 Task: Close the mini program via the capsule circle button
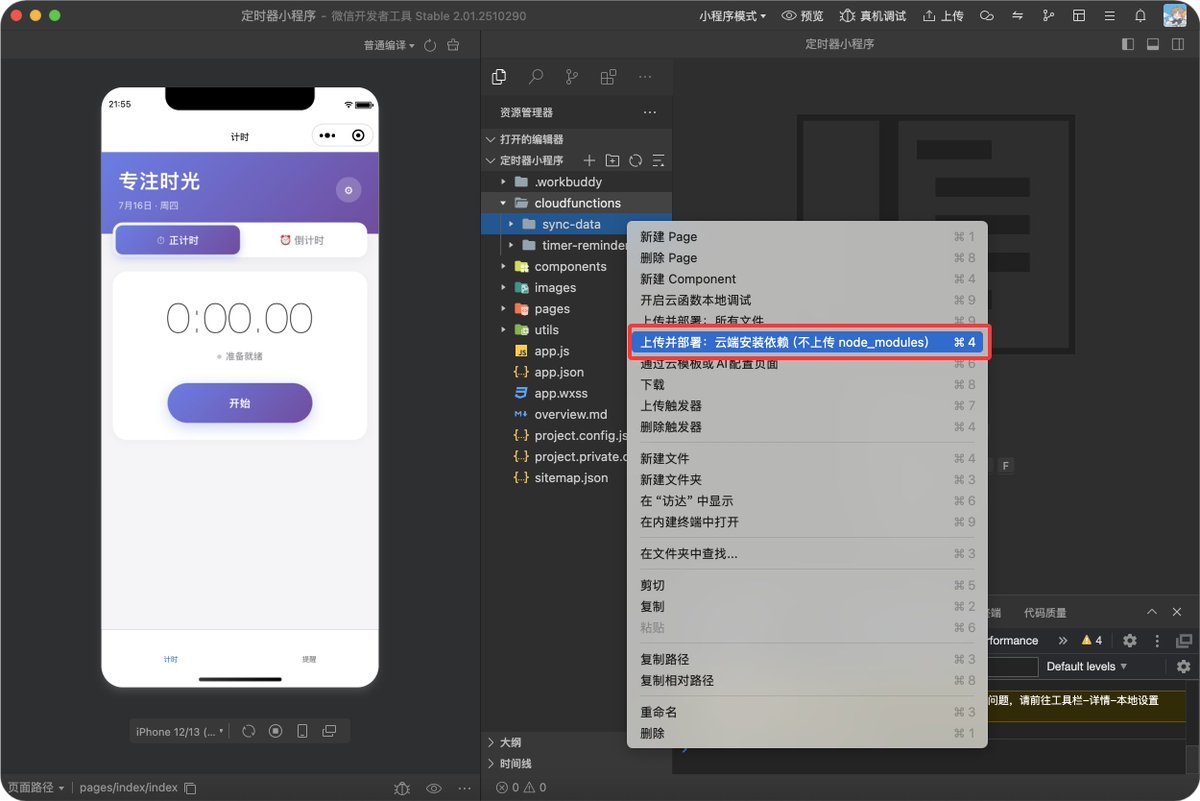[358, 136]
